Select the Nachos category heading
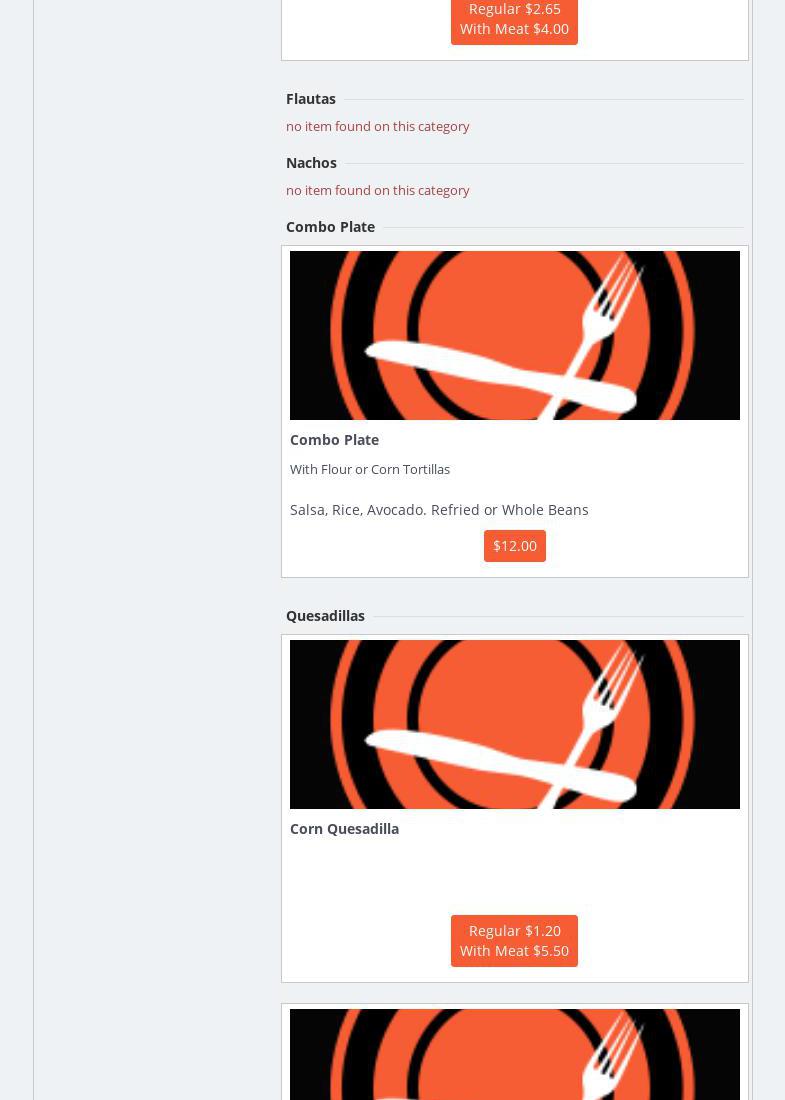785x1100 pixels. click(311, 163)
